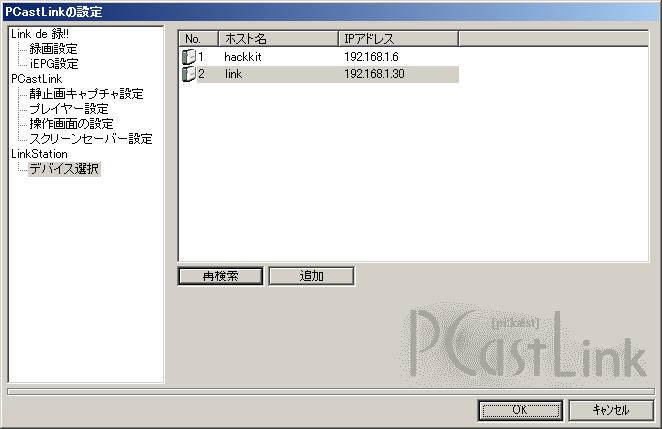Confirm with the OK button
The height and width of the screenshot is (429, 662).
point(521,410)
